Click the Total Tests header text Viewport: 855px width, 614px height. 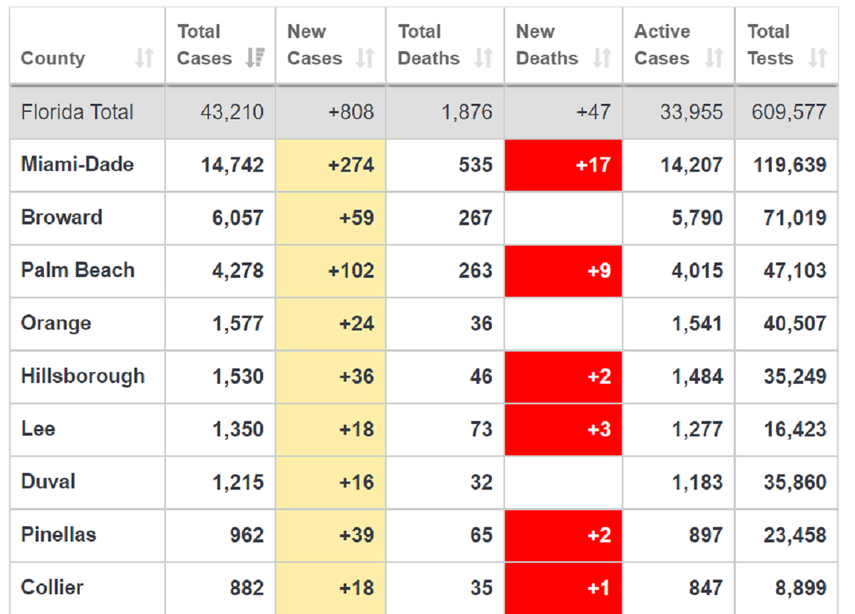(x=770, y=45)
